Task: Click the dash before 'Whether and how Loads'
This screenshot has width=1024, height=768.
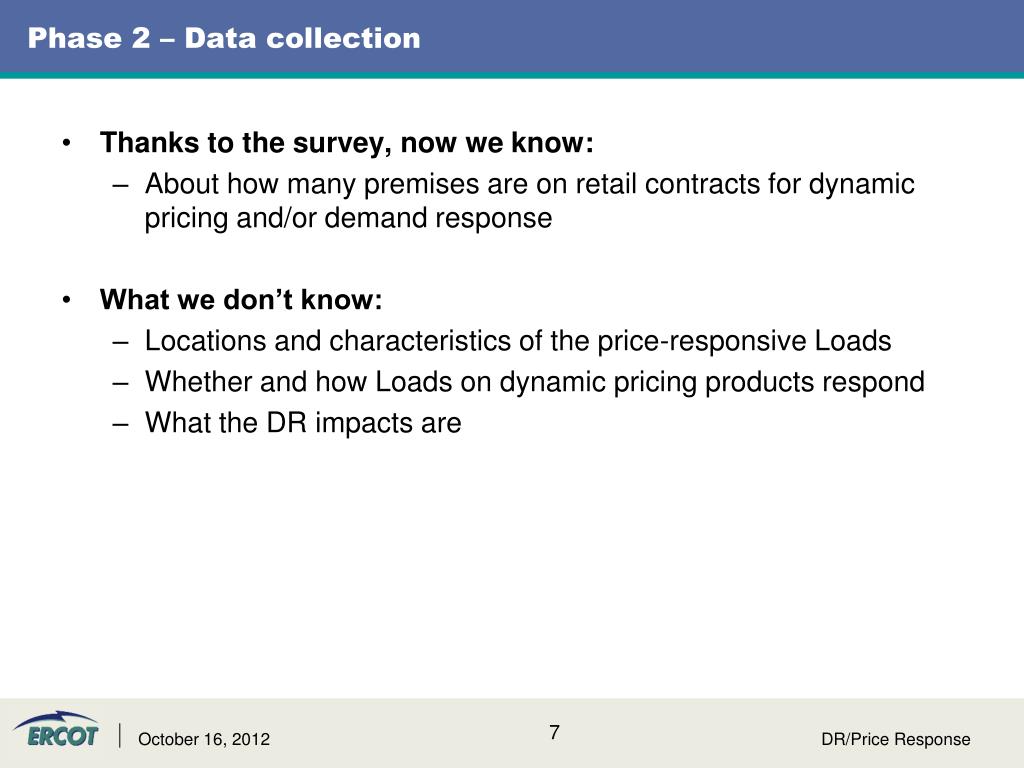Action: tap(120, 383)
